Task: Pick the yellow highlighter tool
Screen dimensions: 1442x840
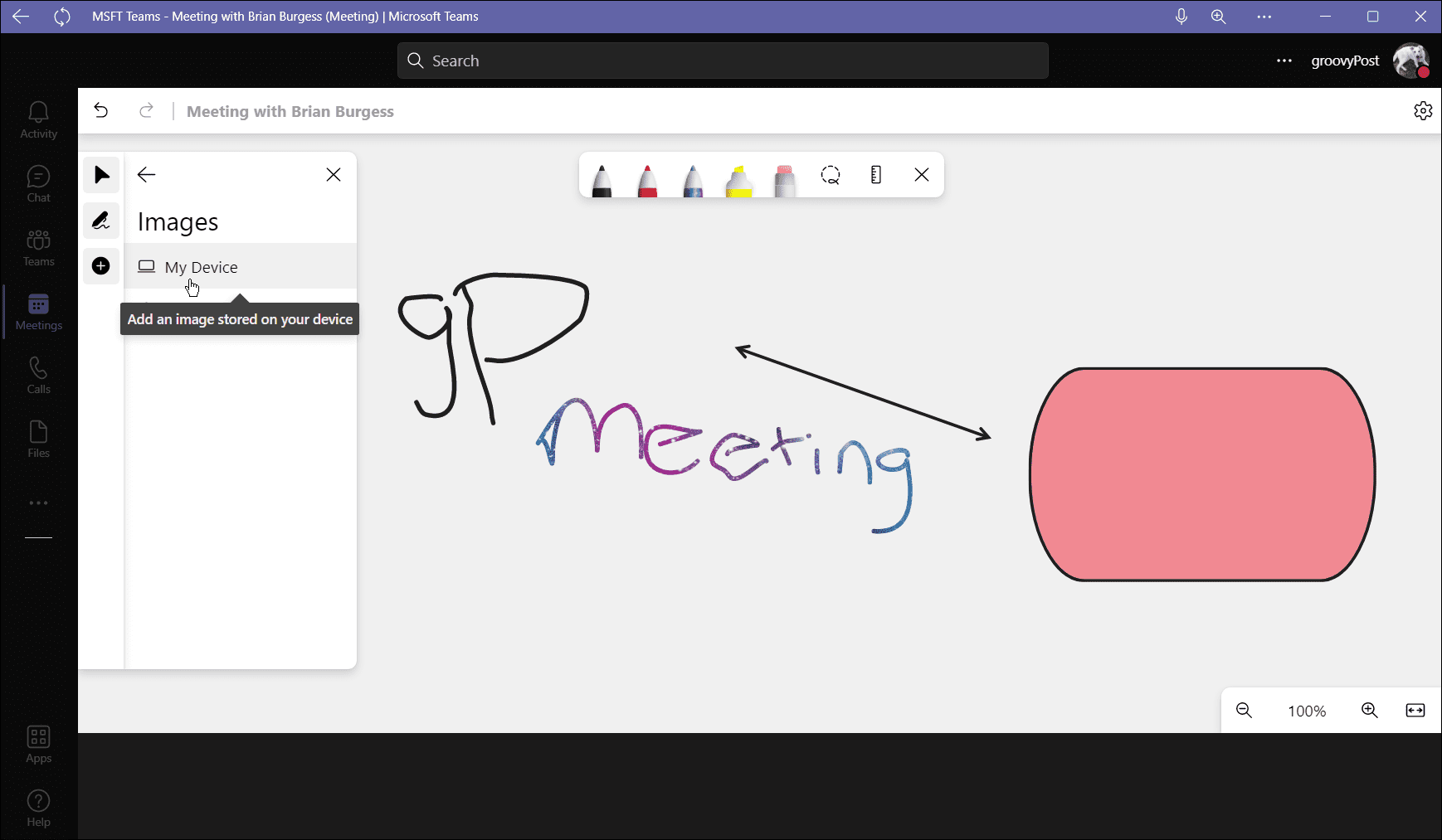Action: tap(738, 178)
